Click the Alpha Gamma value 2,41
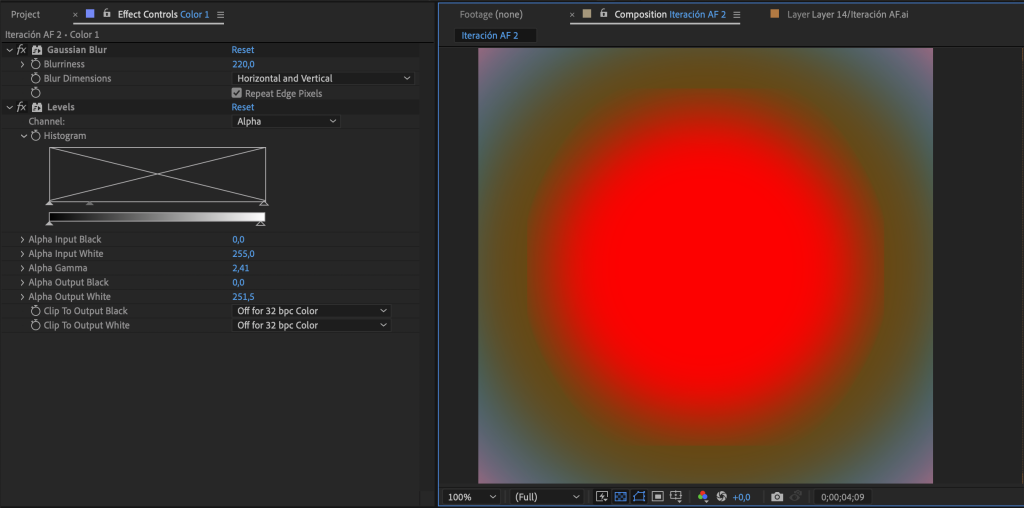Image resolution: width=1024 pixels, height=508 pixels. tap(240, 268)
